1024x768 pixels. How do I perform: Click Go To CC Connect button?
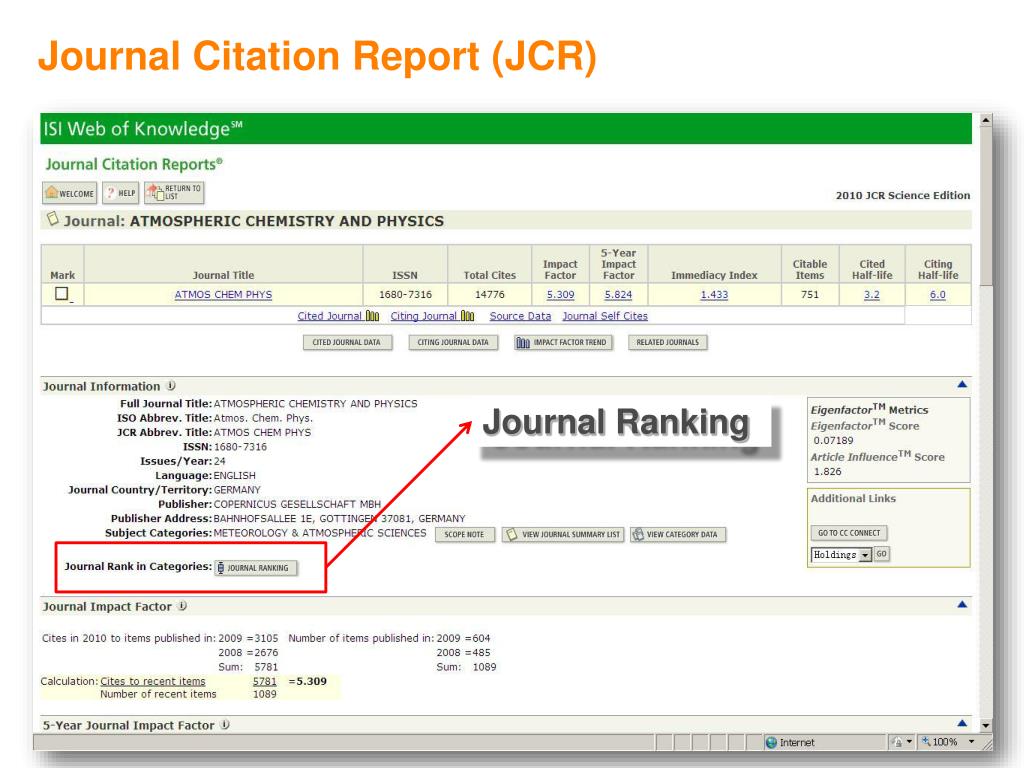pos(849,533)
